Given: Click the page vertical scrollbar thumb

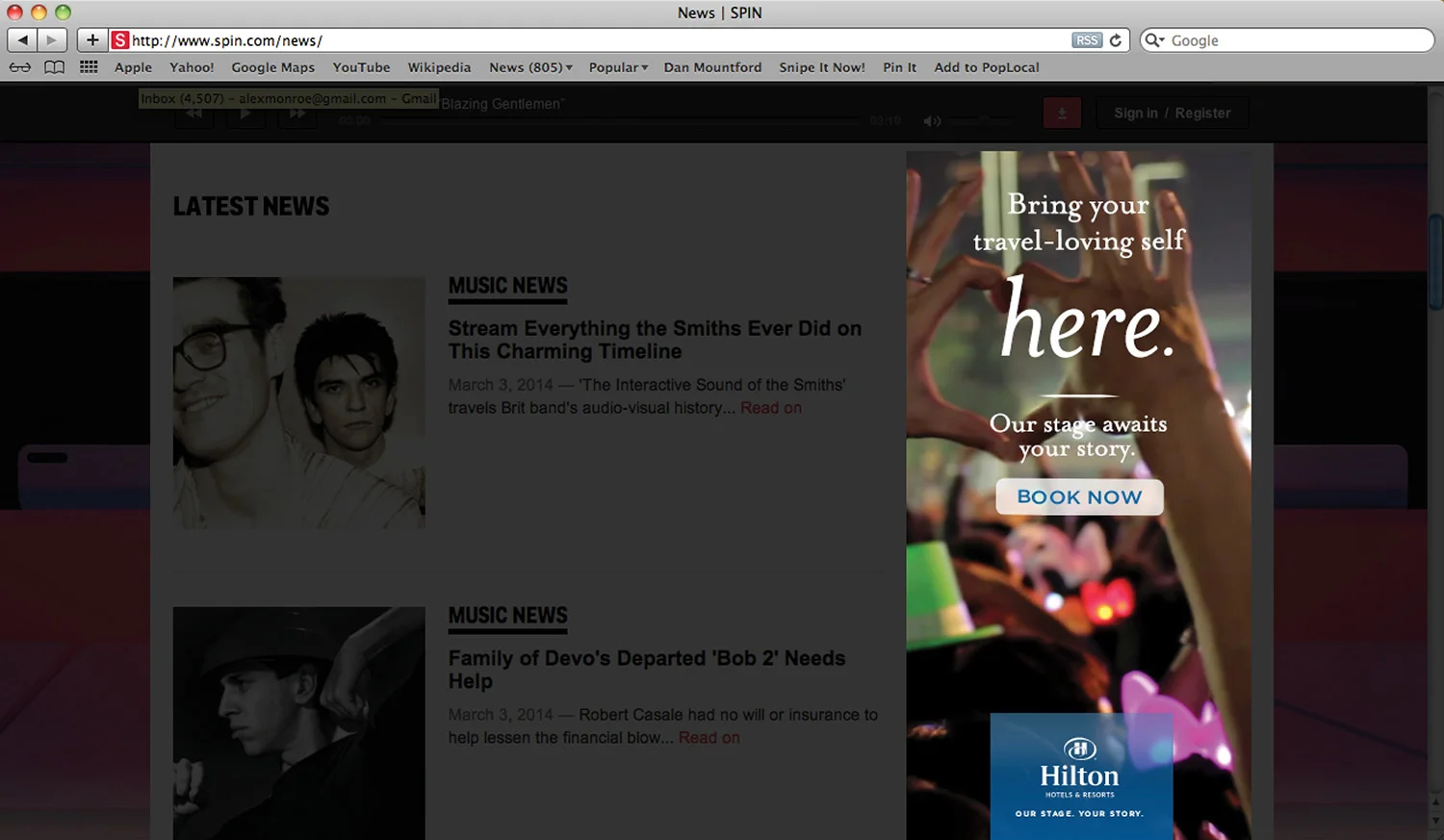Looking at the screenshot, I should click(x=1435, y=262).
